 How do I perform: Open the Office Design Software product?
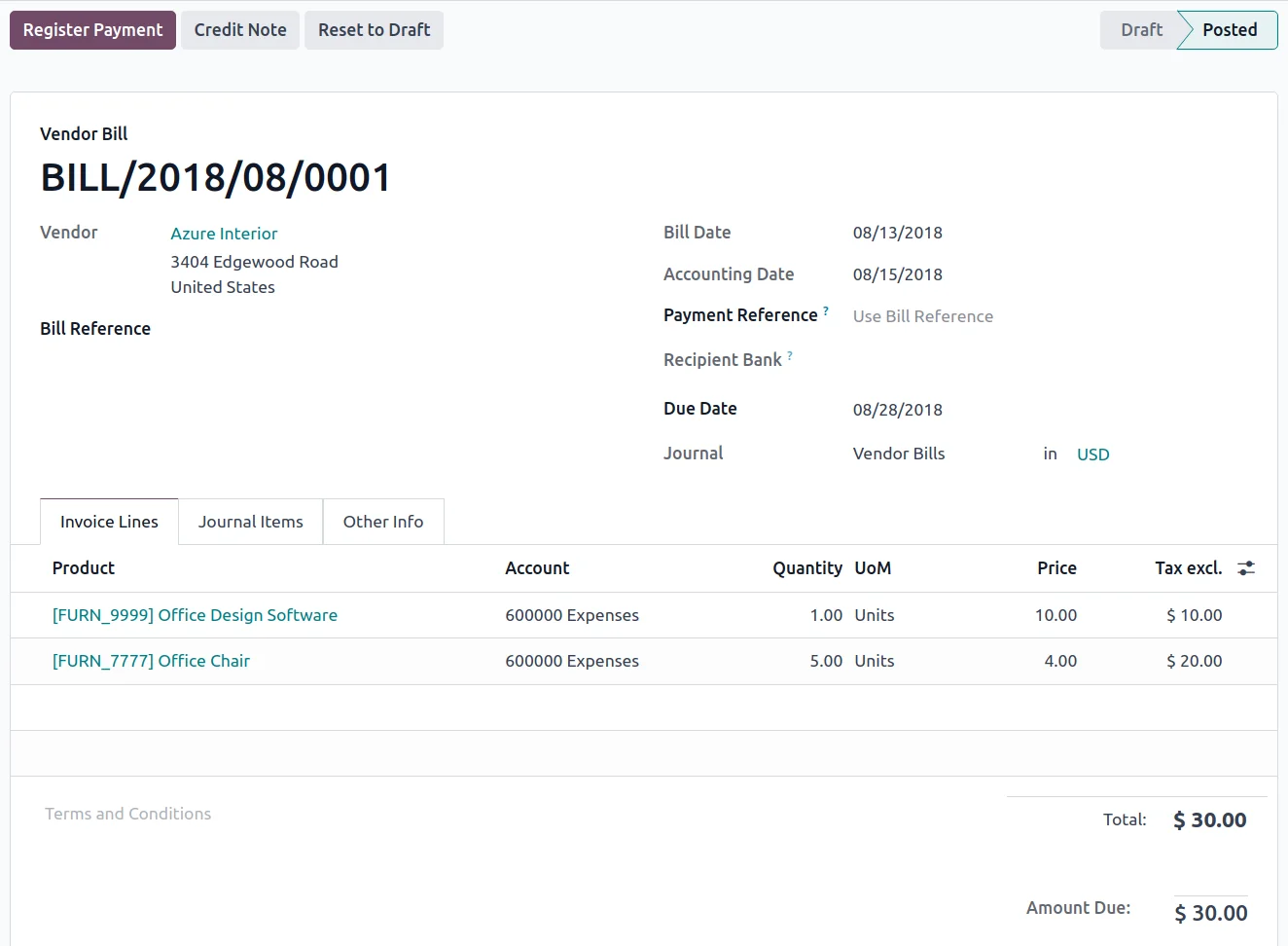coord(195,615)
